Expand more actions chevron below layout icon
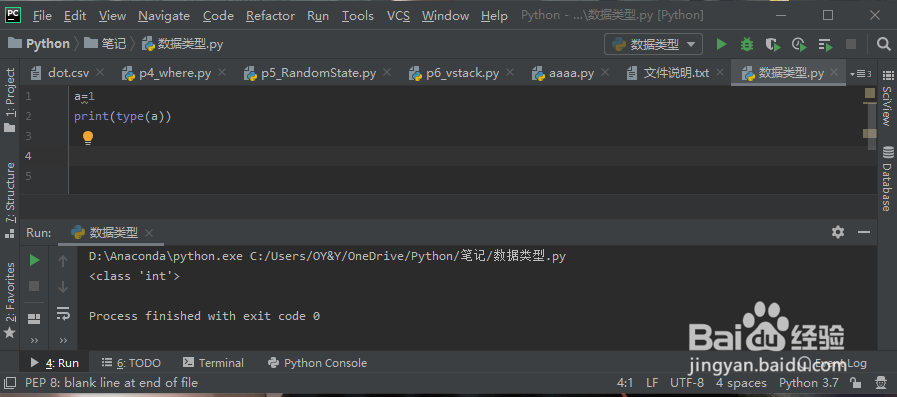Screen dimensions: 897x397 34,340
